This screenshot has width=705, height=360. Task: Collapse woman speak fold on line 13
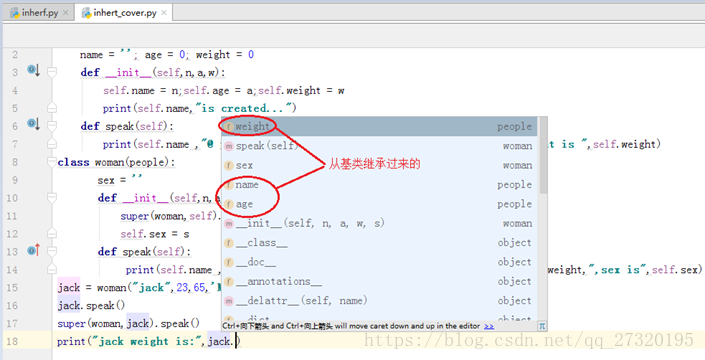click(52, 251)
